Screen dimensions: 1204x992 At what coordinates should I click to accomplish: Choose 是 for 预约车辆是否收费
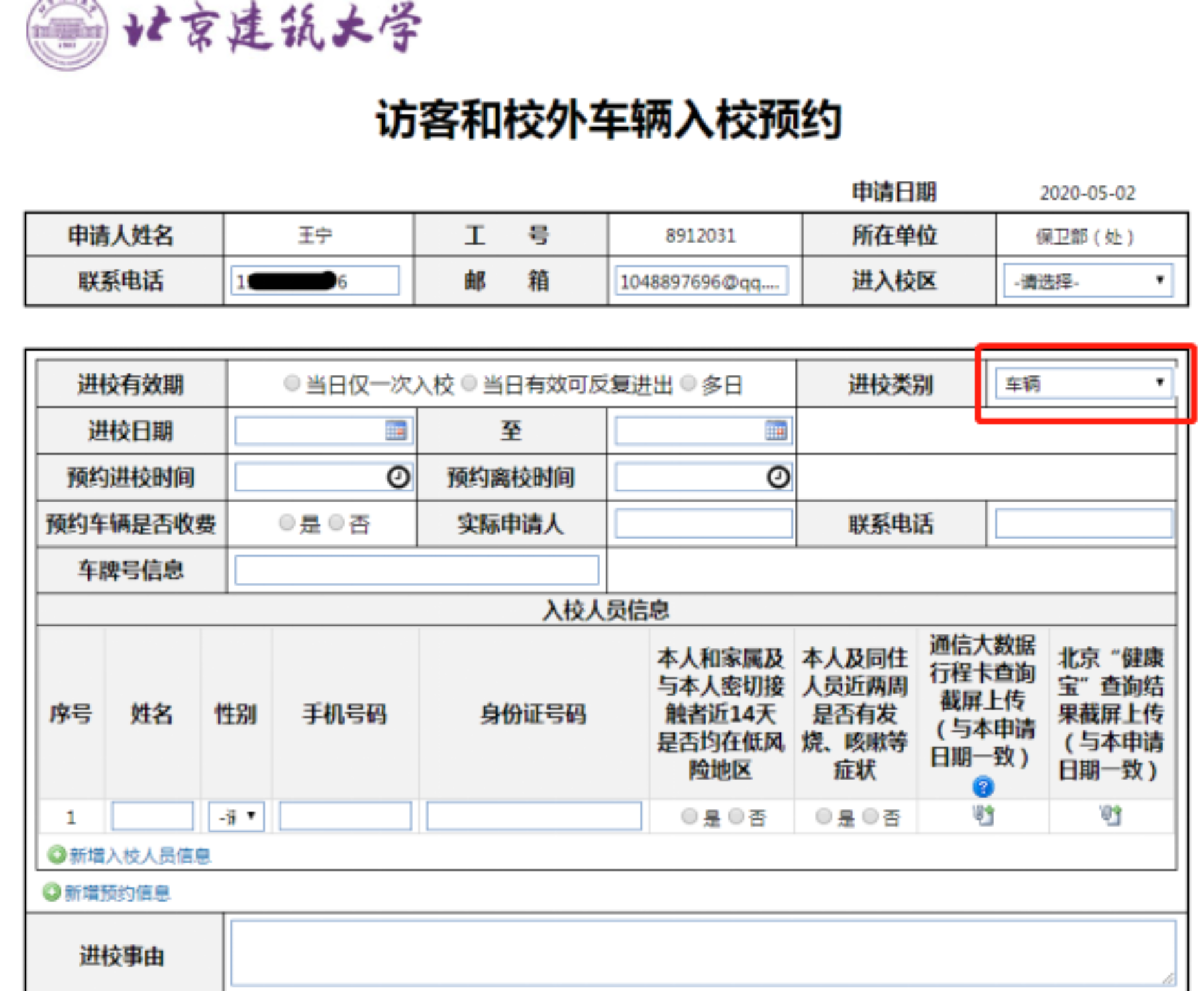(287, 522)
